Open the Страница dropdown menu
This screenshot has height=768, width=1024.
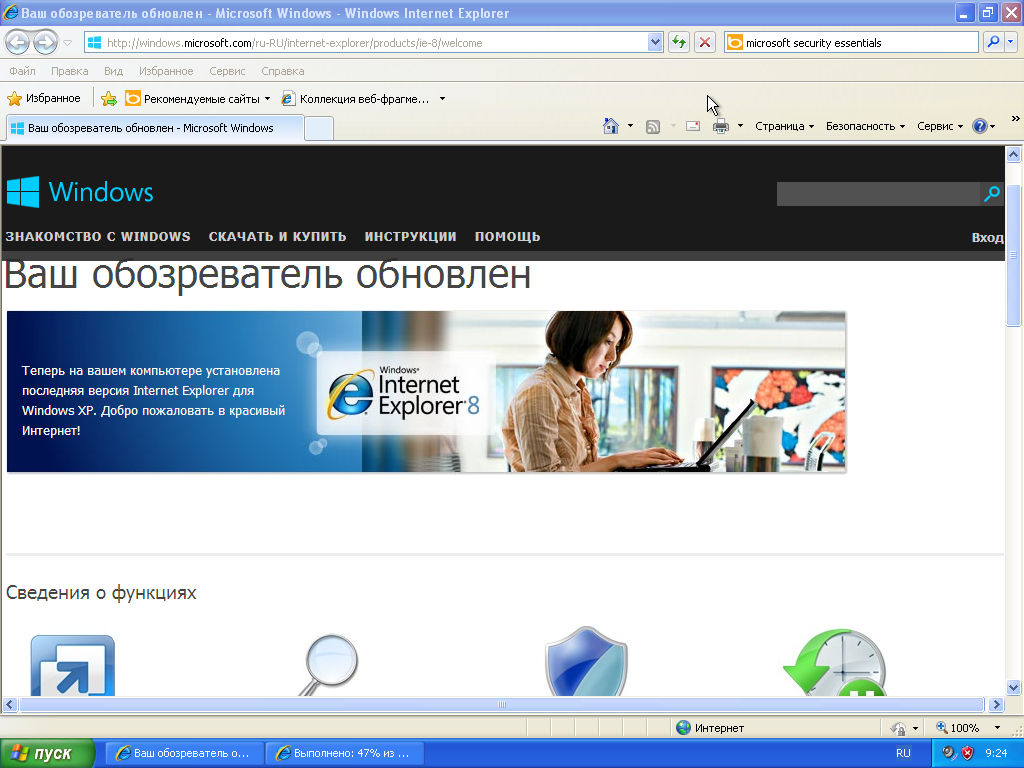point(784,126)
